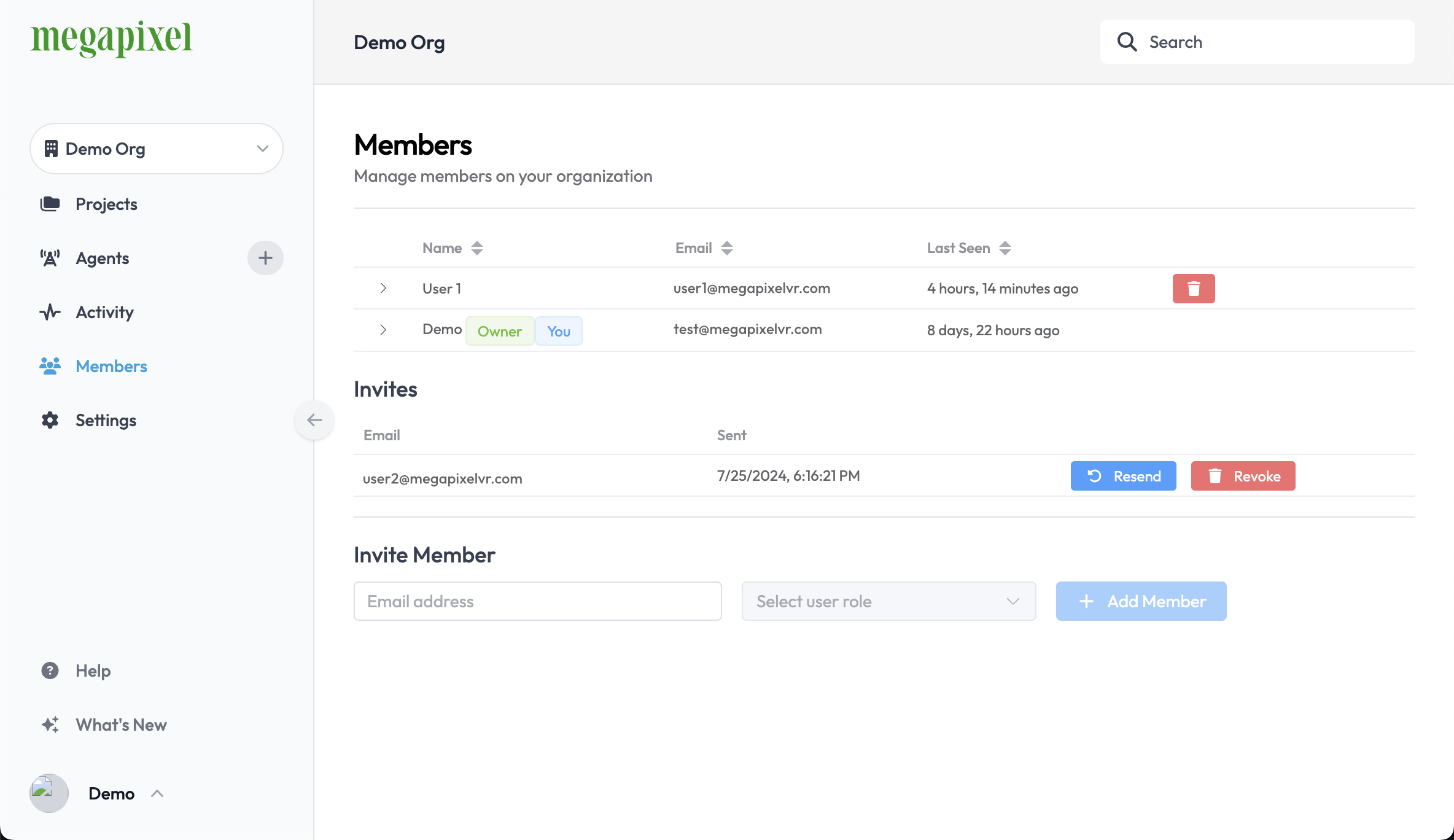
Task: Click the Settings icon in sidebar
Action: [50, 419]
